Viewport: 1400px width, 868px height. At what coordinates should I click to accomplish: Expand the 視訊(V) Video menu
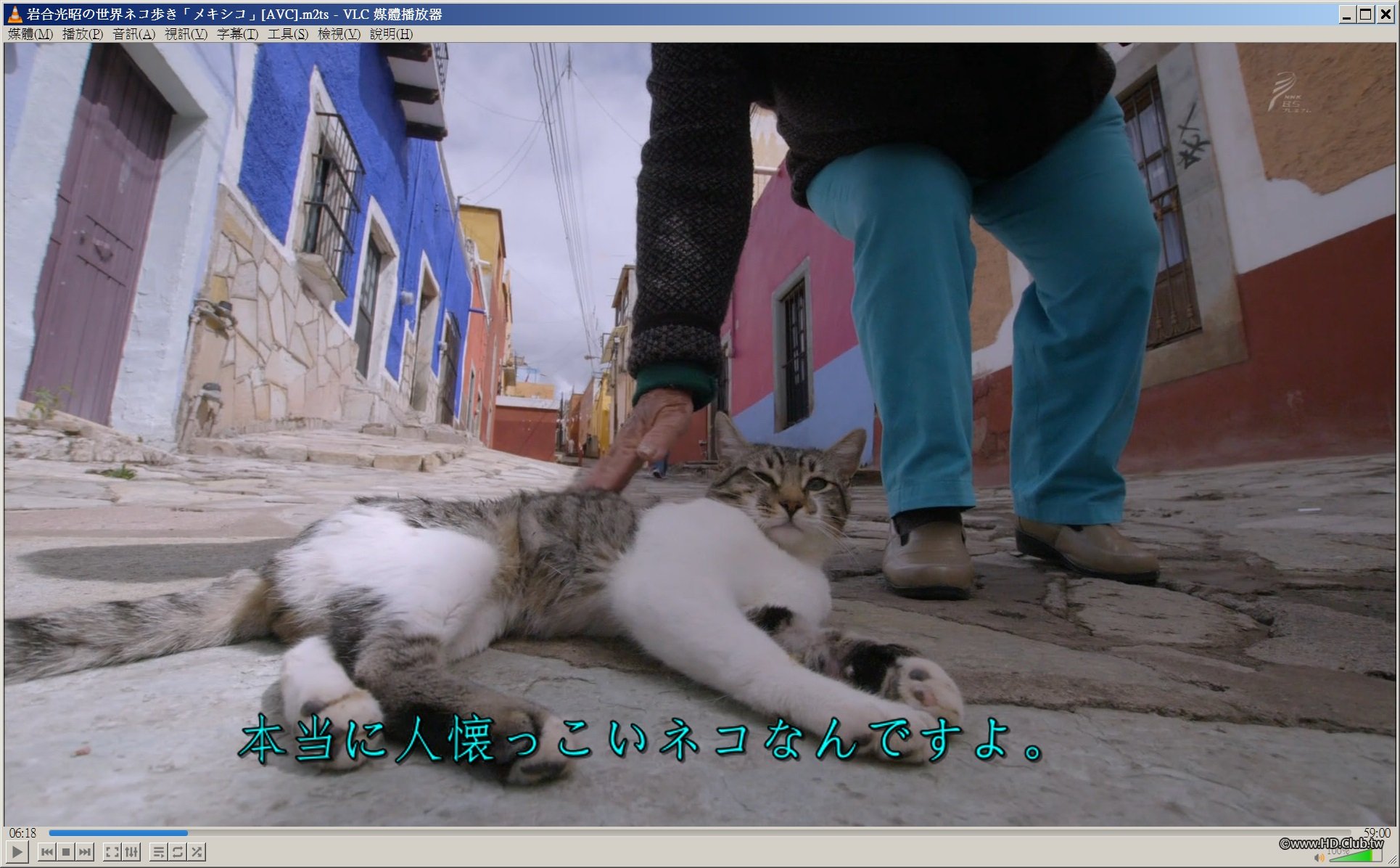(x=186, y=34)
